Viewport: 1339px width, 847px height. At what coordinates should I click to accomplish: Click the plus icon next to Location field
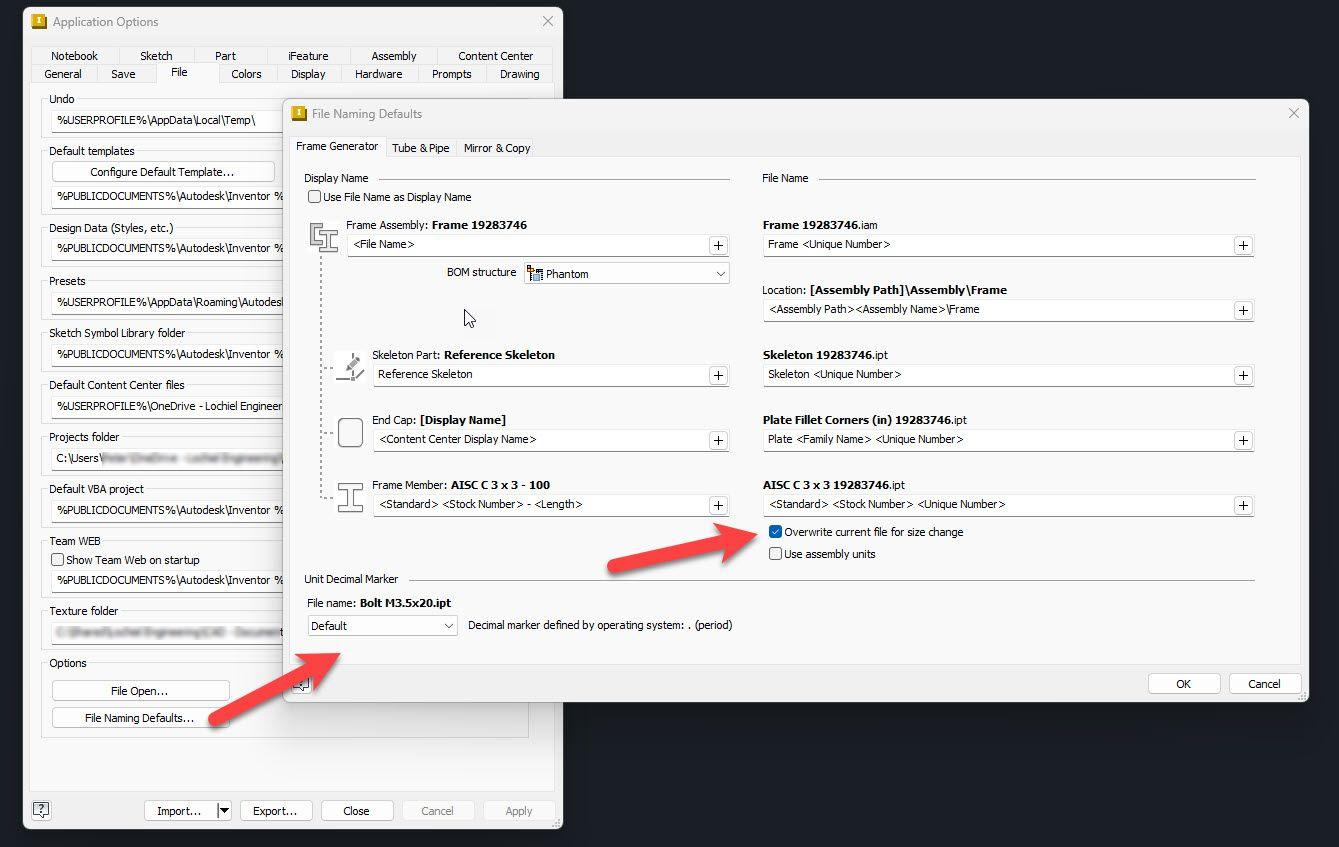pyautogui.click(x=1243, y=309)
